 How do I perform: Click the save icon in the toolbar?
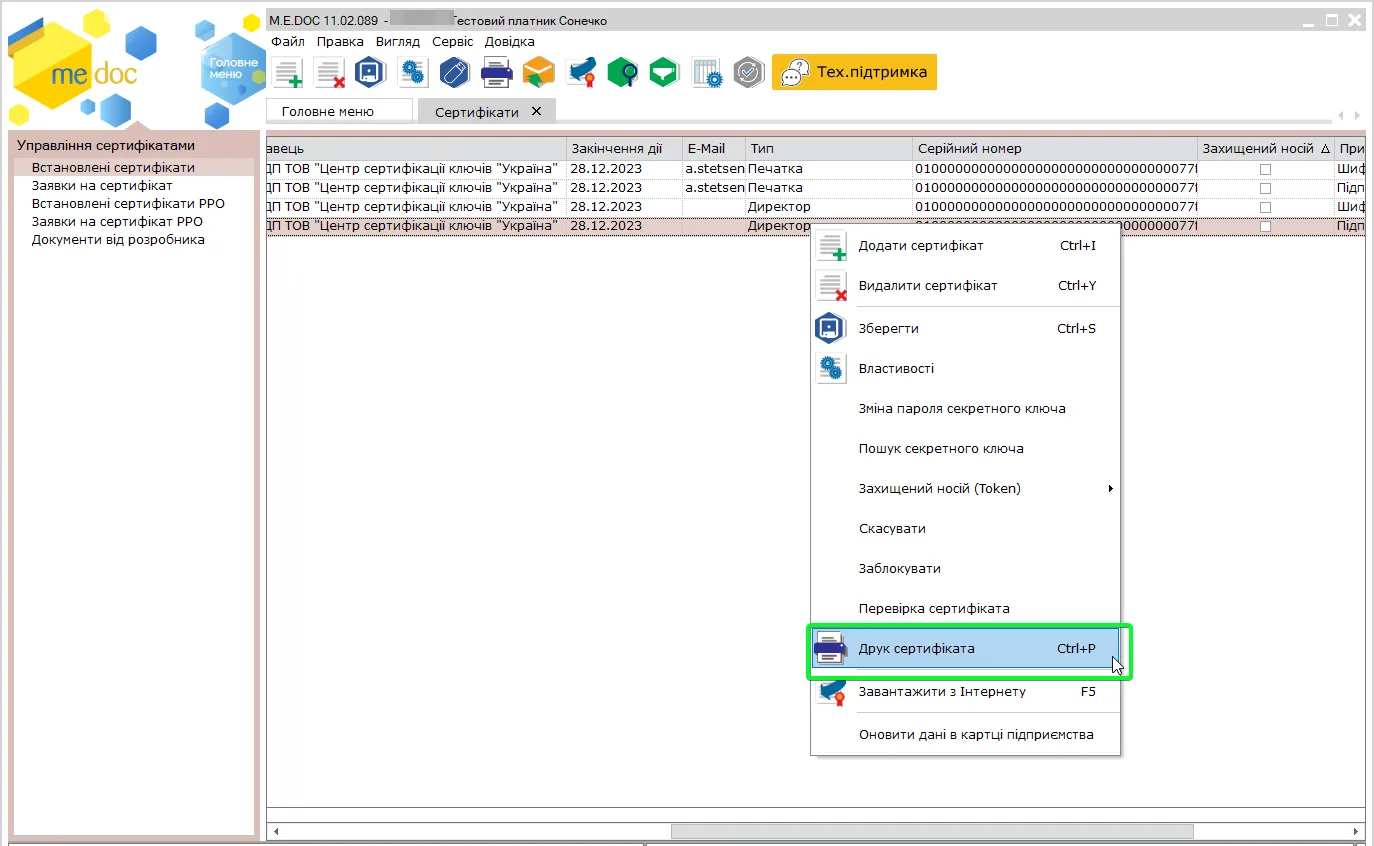point(371,73)
